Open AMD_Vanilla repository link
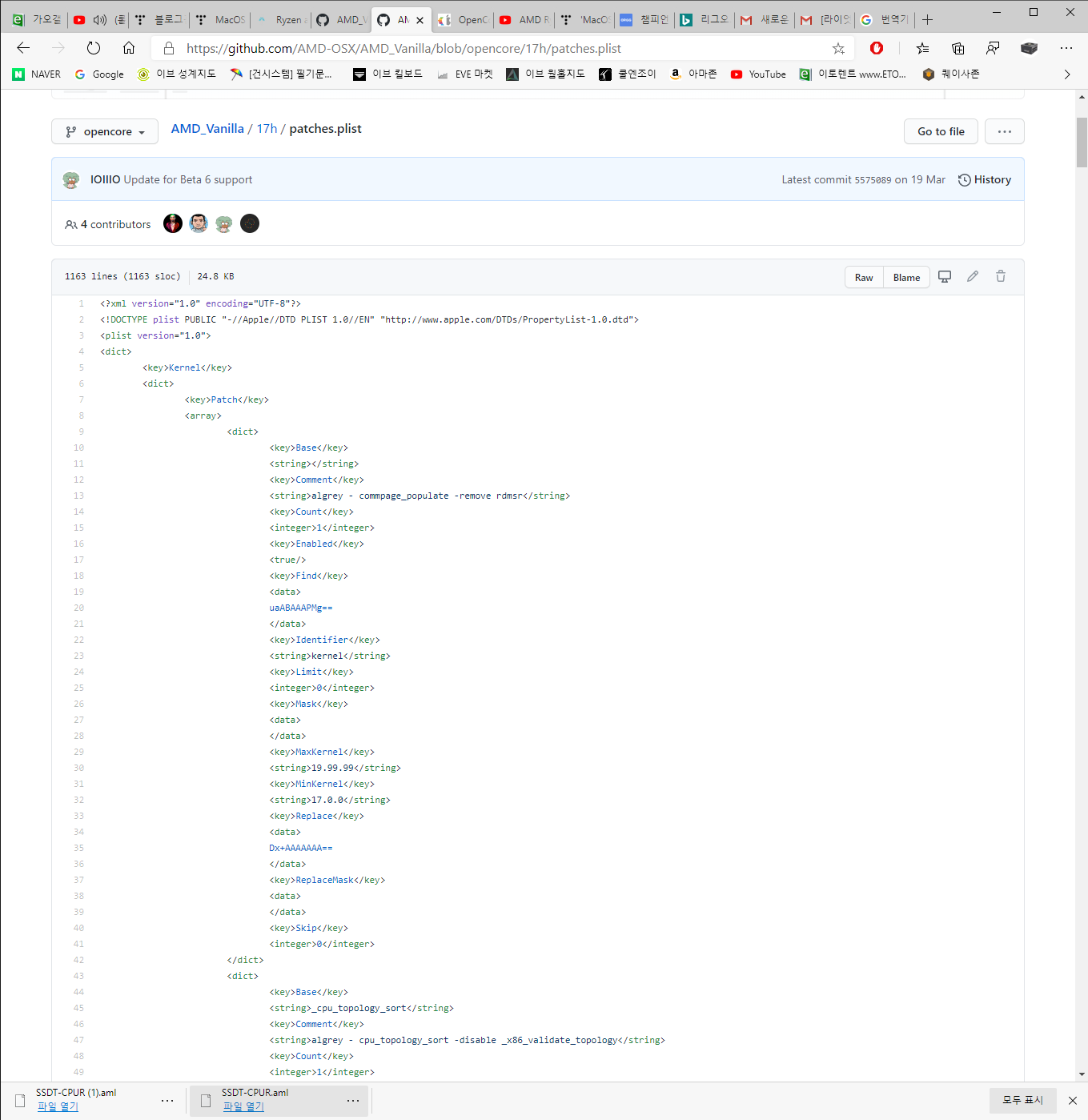1088x1120 pixels. (207, 128)
